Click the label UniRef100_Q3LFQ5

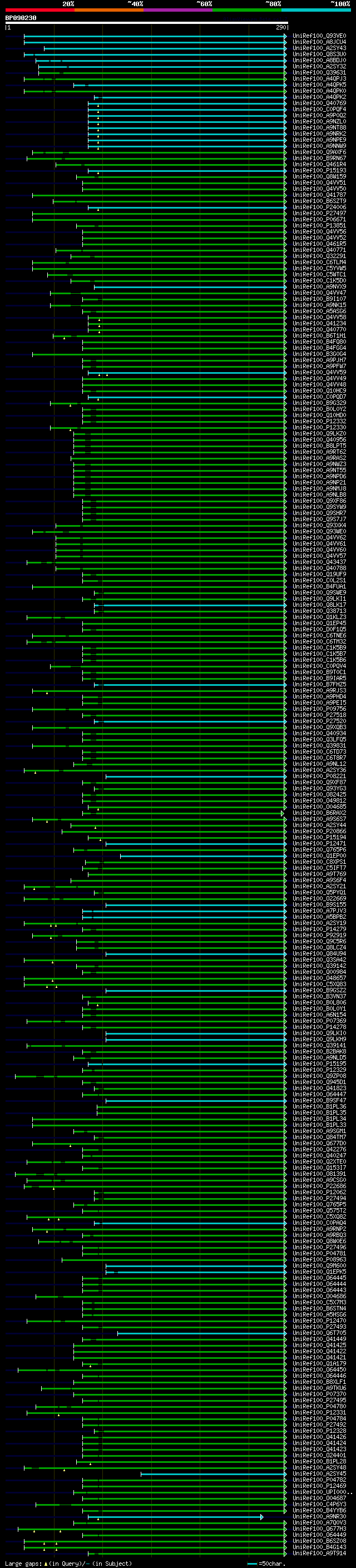pos(319,740)
